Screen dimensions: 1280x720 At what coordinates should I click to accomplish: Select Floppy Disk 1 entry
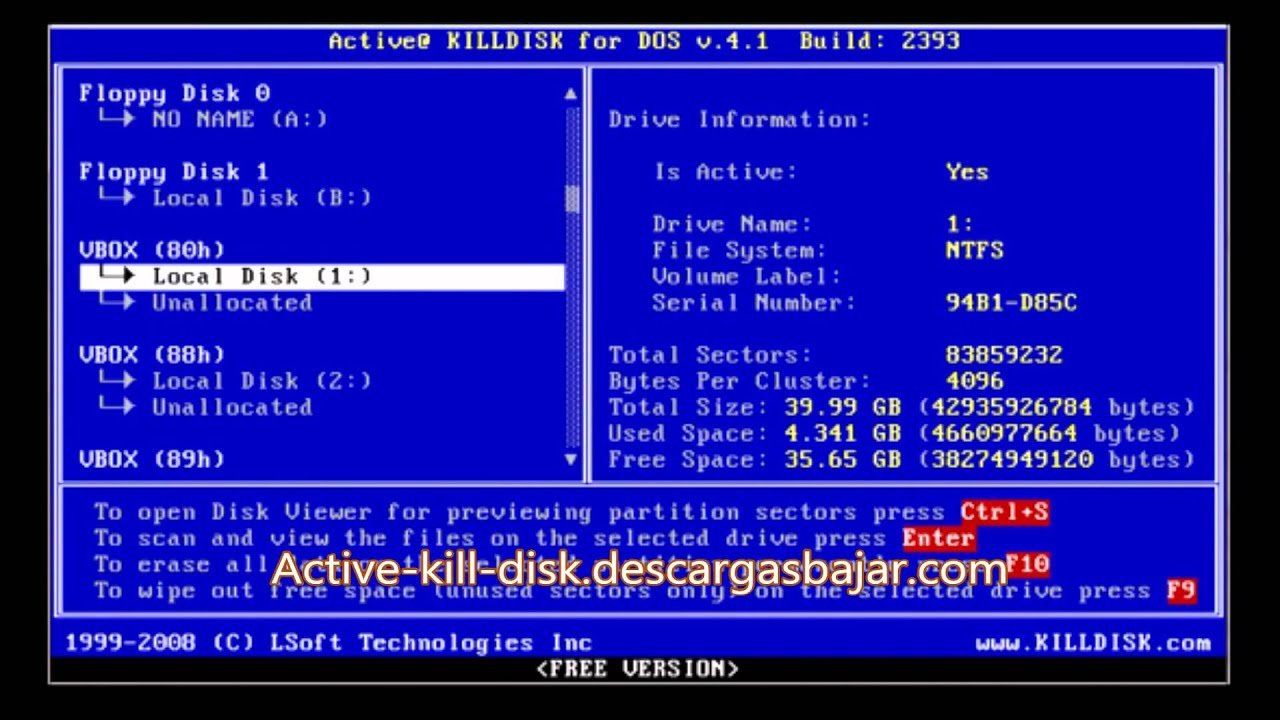(174, 172)
